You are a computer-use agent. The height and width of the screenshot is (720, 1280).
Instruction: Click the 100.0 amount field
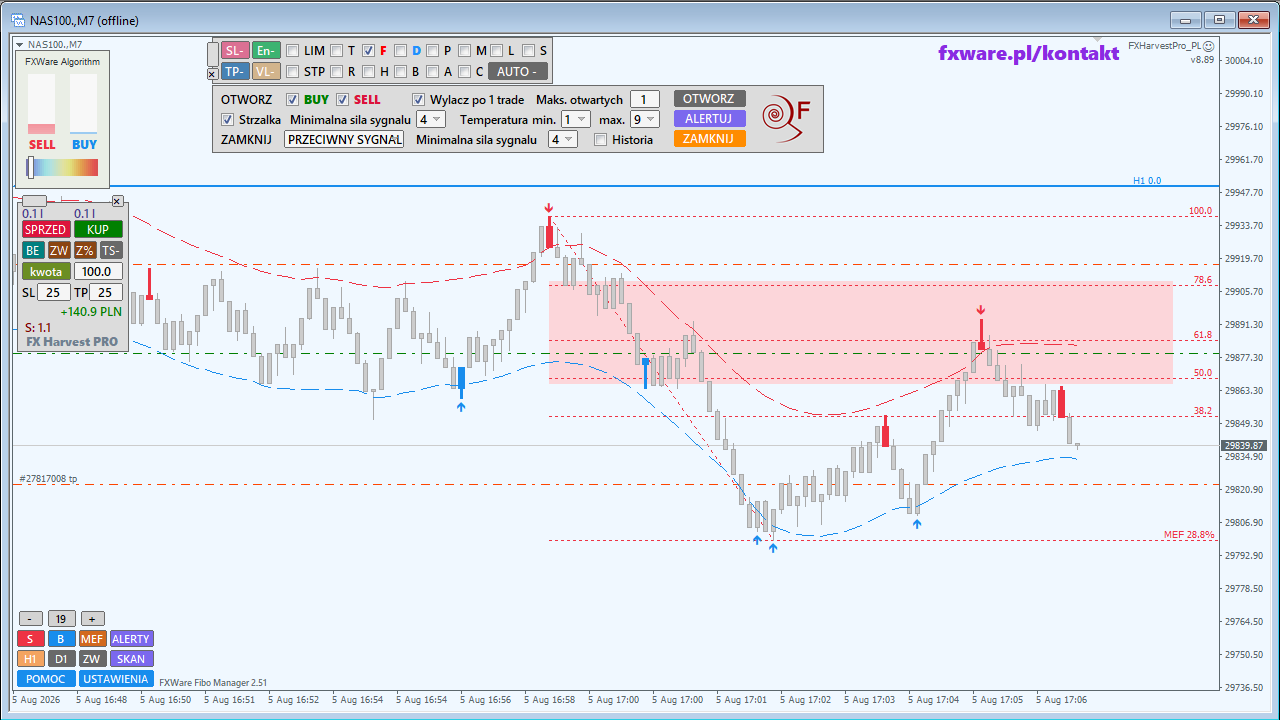pos(98,271)
